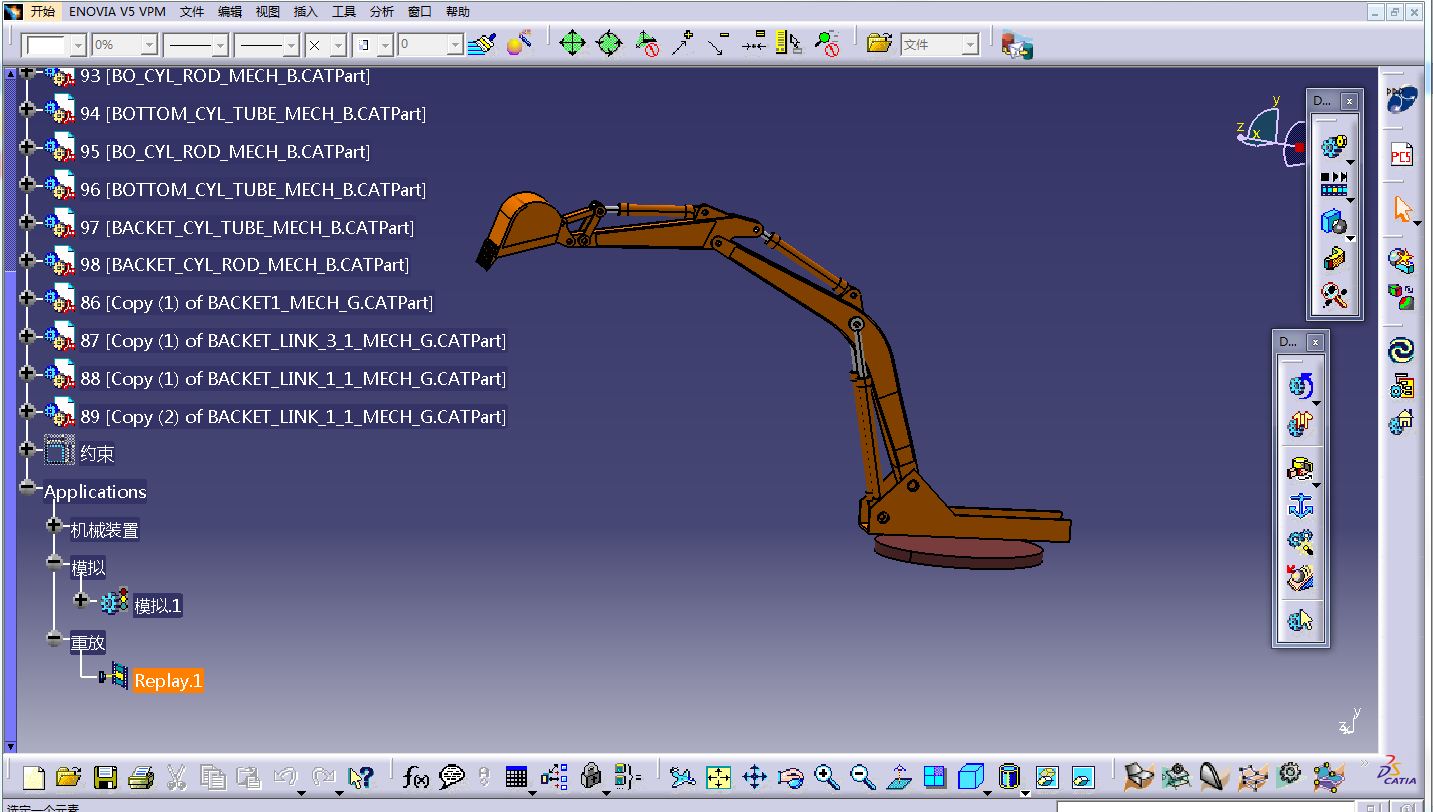Click the red PCS icon
The width and height of the screenshot is (1433, 812).
coord(1401,156)
